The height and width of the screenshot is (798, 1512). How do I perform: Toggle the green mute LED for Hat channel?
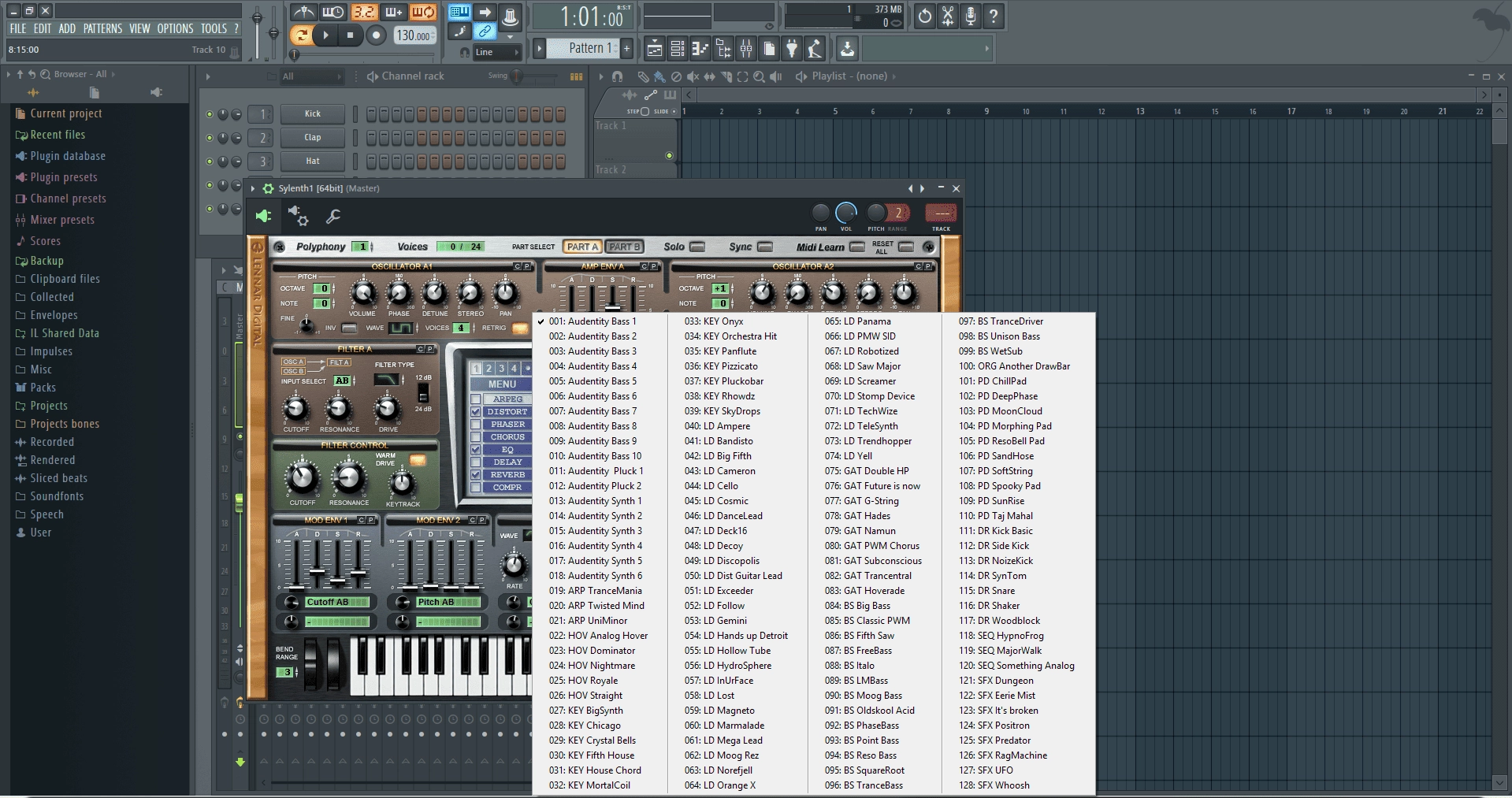pos(210,161)
